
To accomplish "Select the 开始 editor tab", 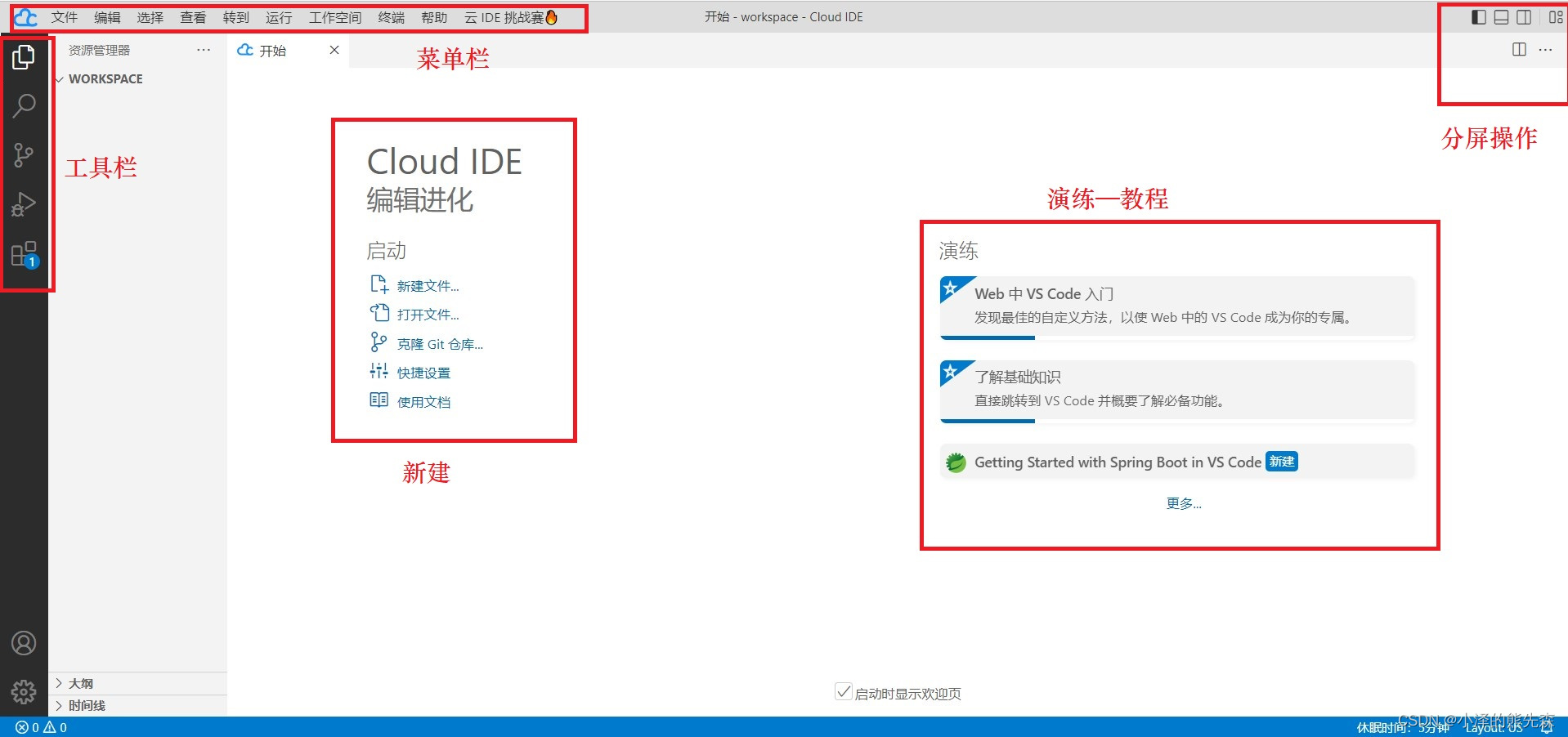I will coord(288,50).
